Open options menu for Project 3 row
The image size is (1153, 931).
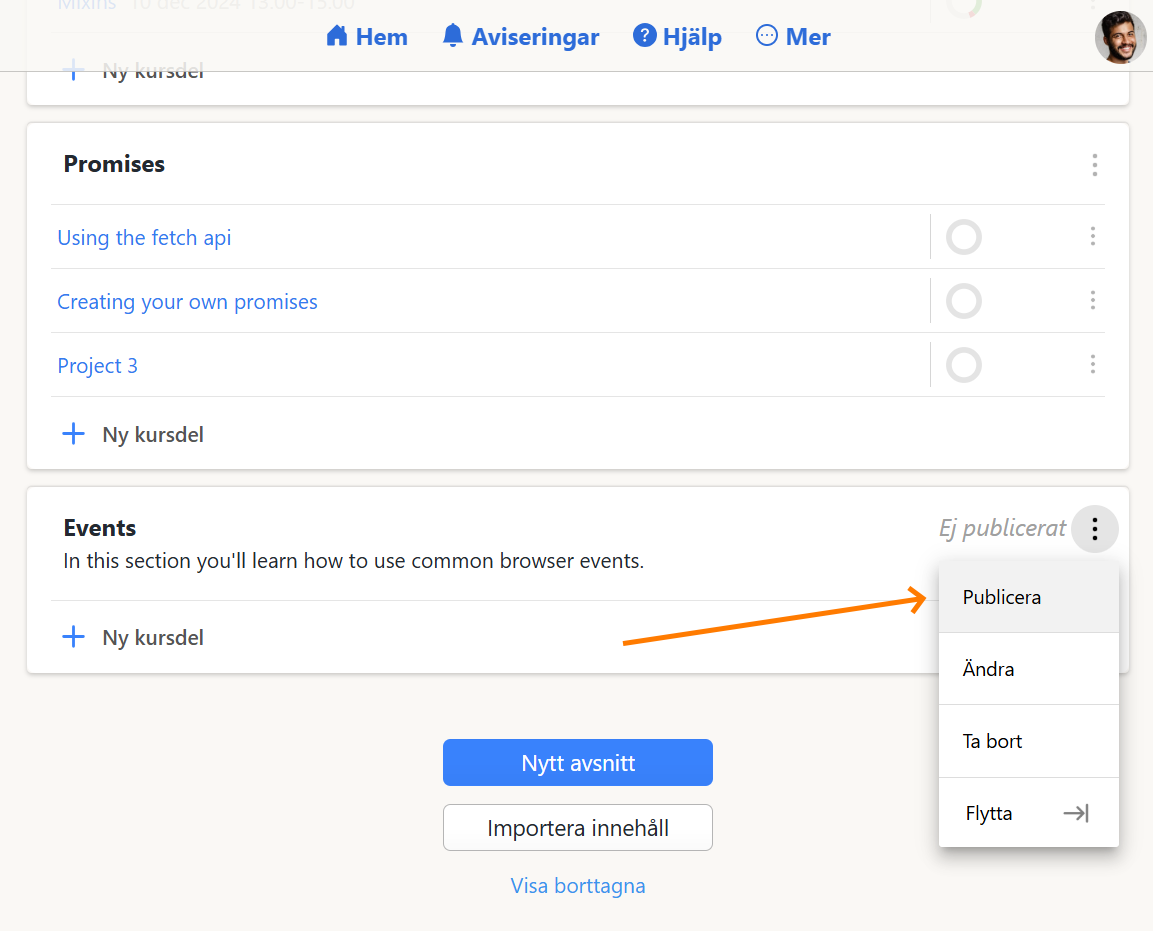coord(1092,365)
